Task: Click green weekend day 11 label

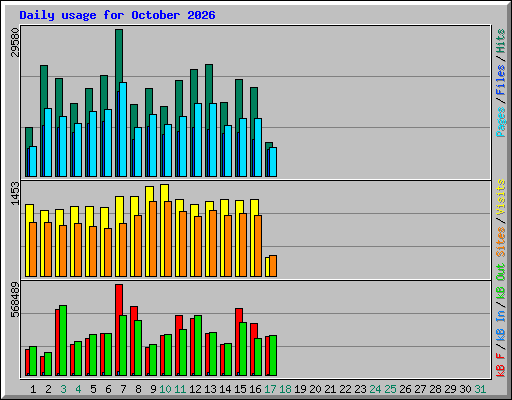Action: coord(180,389)
